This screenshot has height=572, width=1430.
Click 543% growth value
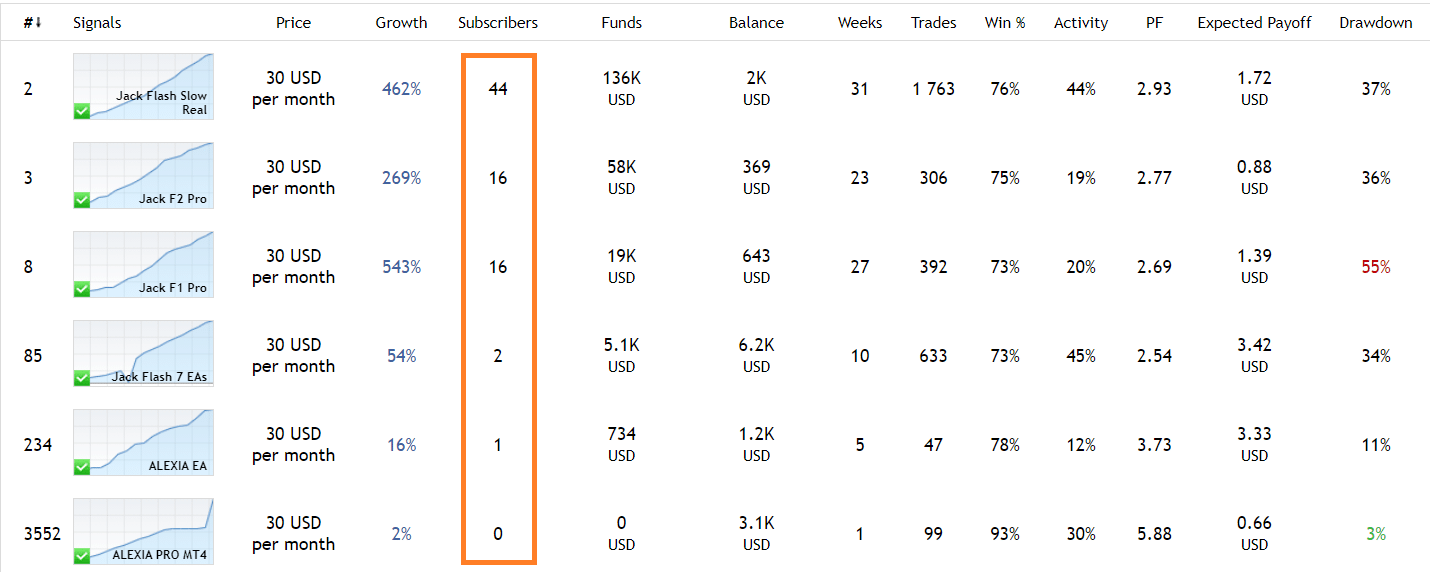point(401,267)
